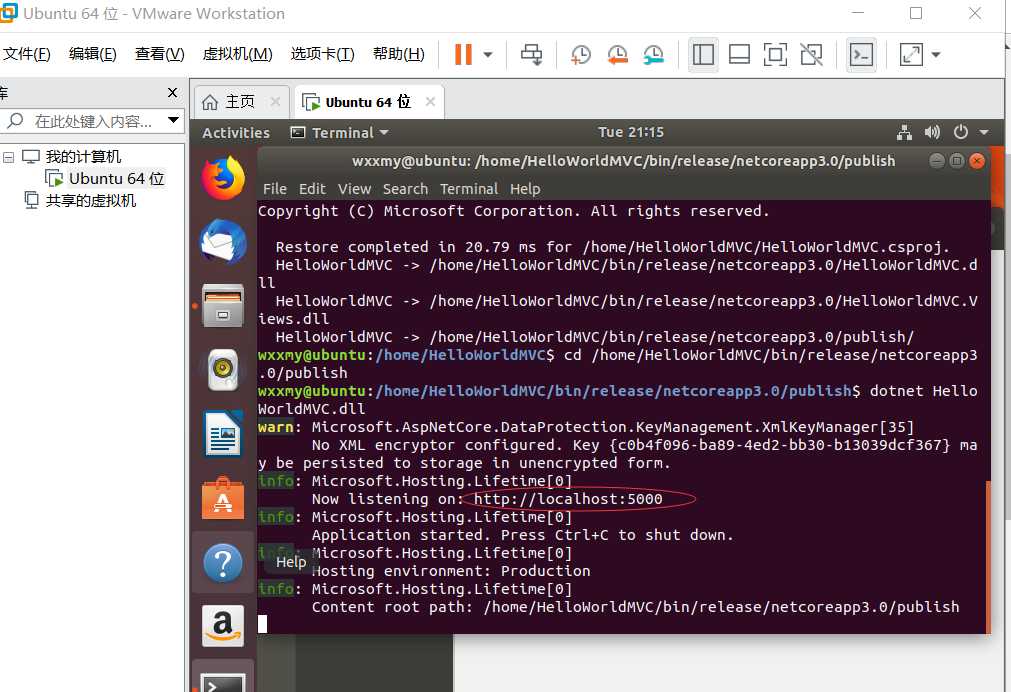Send Ctrl+Alt+Del to the virtual machine
Image resolution: width=1011 pixels, height=692 pixels.
(531, 55)
